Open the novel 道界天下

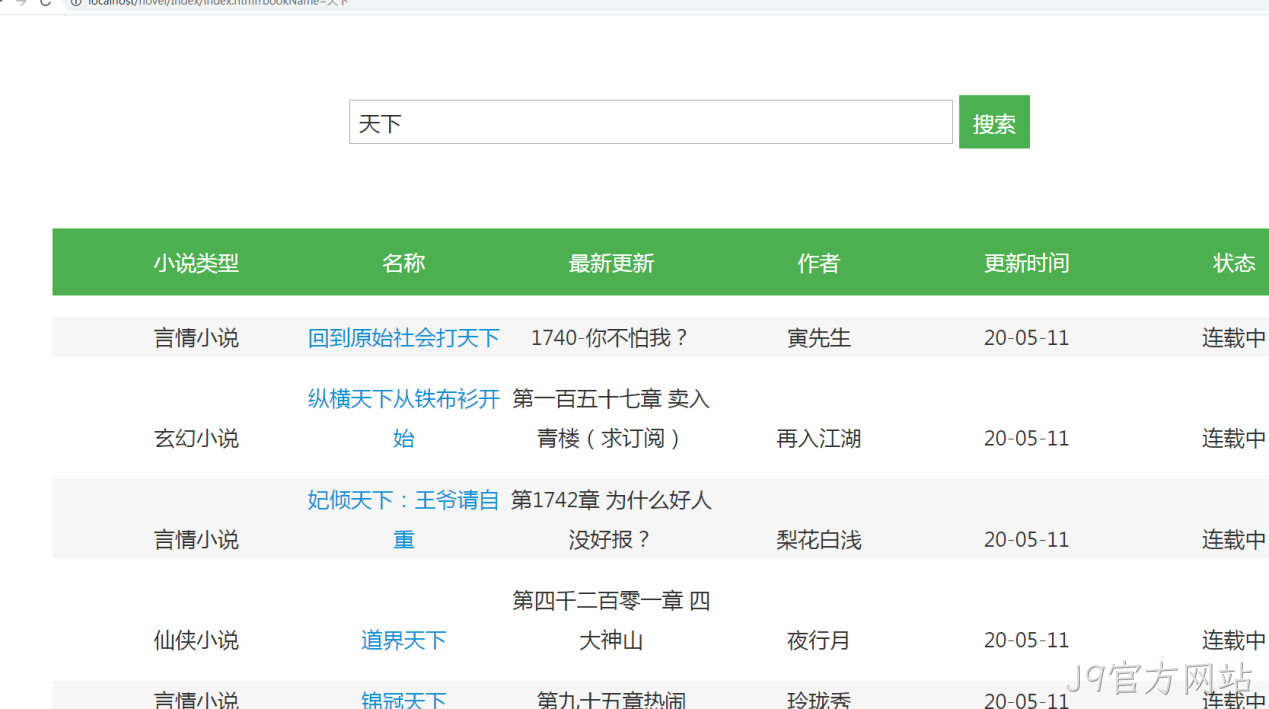tap(404, 640)
